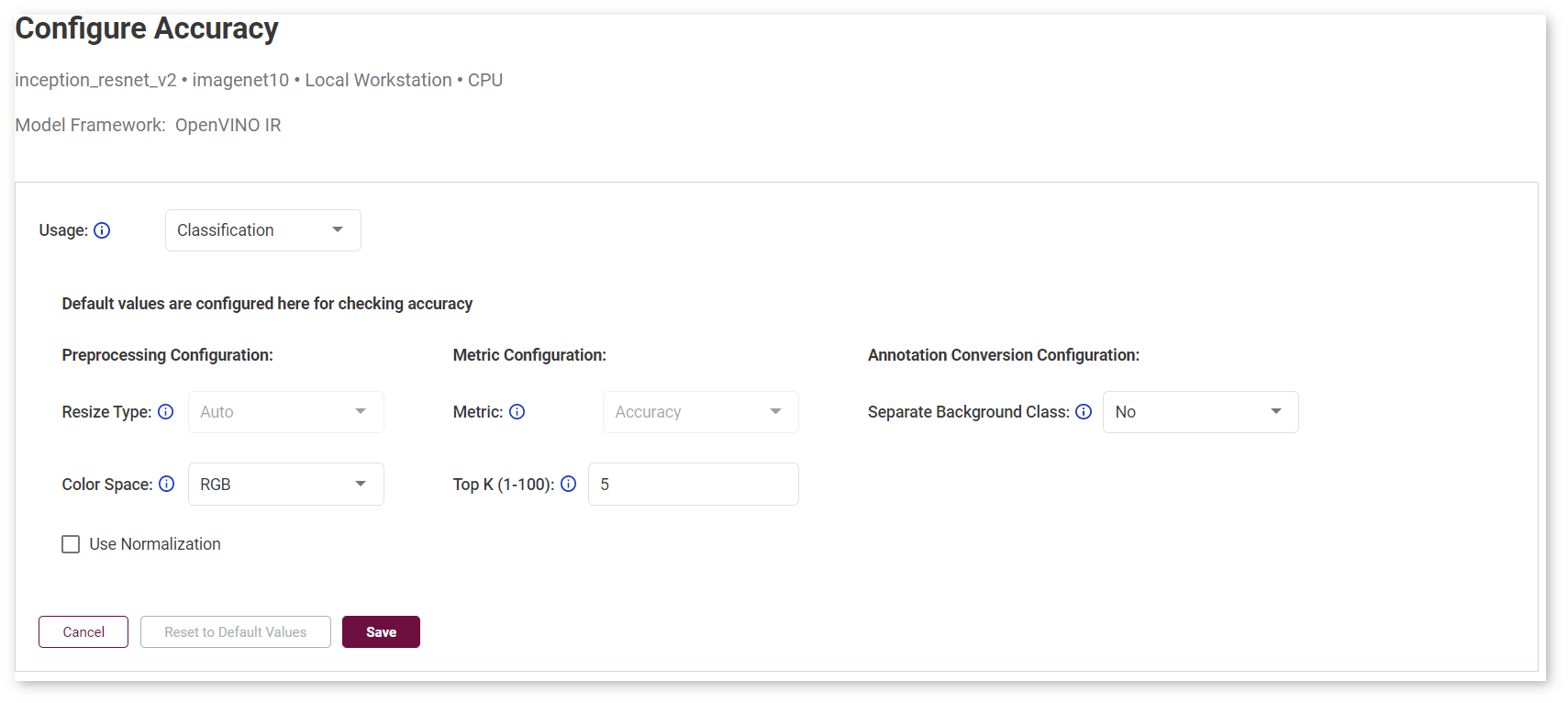
Task: Open the Usage Classification dropdown
Action: point(263,230)
